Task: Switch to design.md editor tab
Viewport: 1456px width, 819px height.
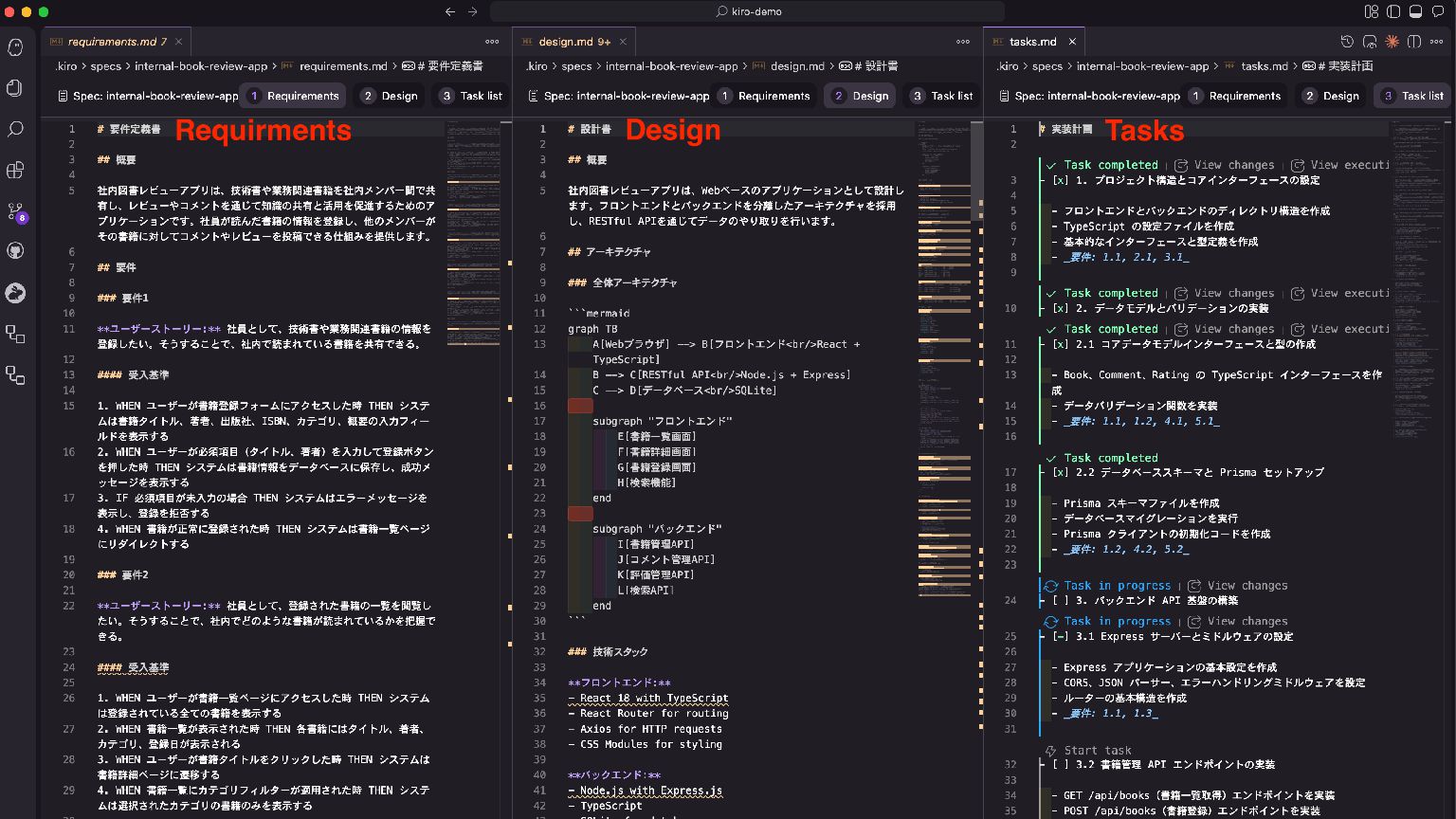Action: point(573,42)
